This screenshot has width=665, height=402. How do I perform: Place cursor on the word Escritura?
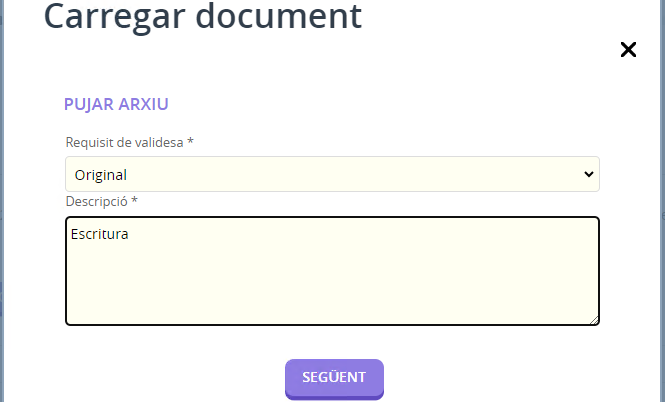point(100,234)
